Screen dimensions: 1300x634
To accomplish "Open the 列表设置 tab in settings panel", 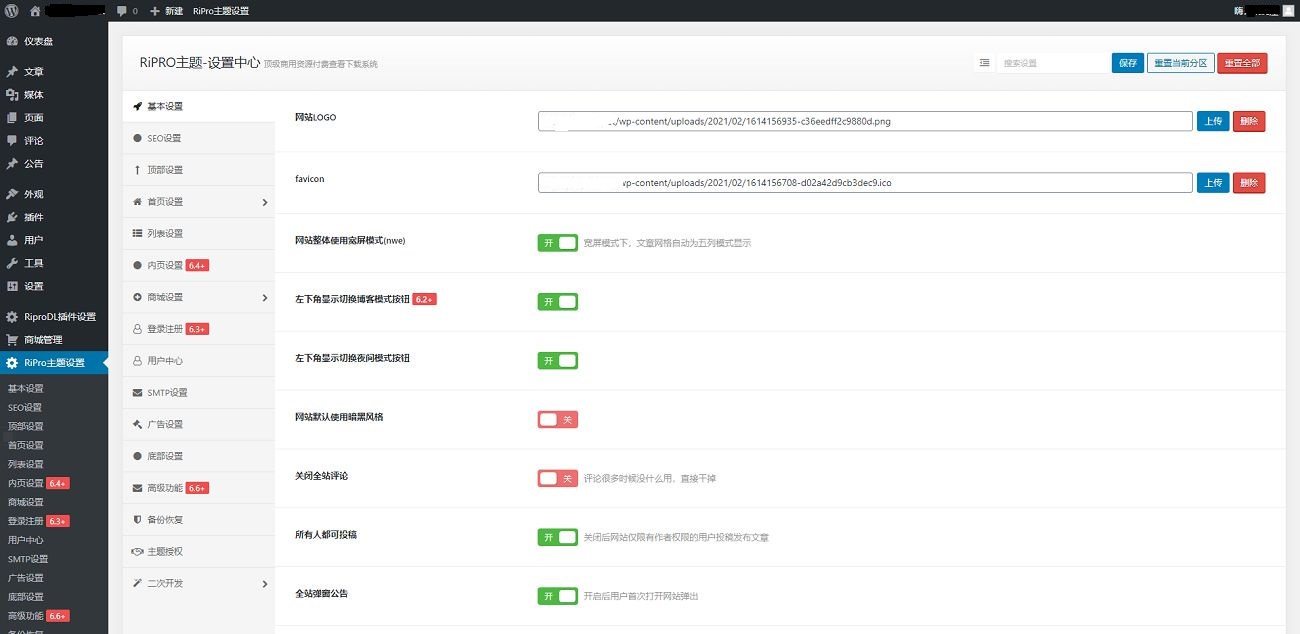I will [x=198, y=234].
